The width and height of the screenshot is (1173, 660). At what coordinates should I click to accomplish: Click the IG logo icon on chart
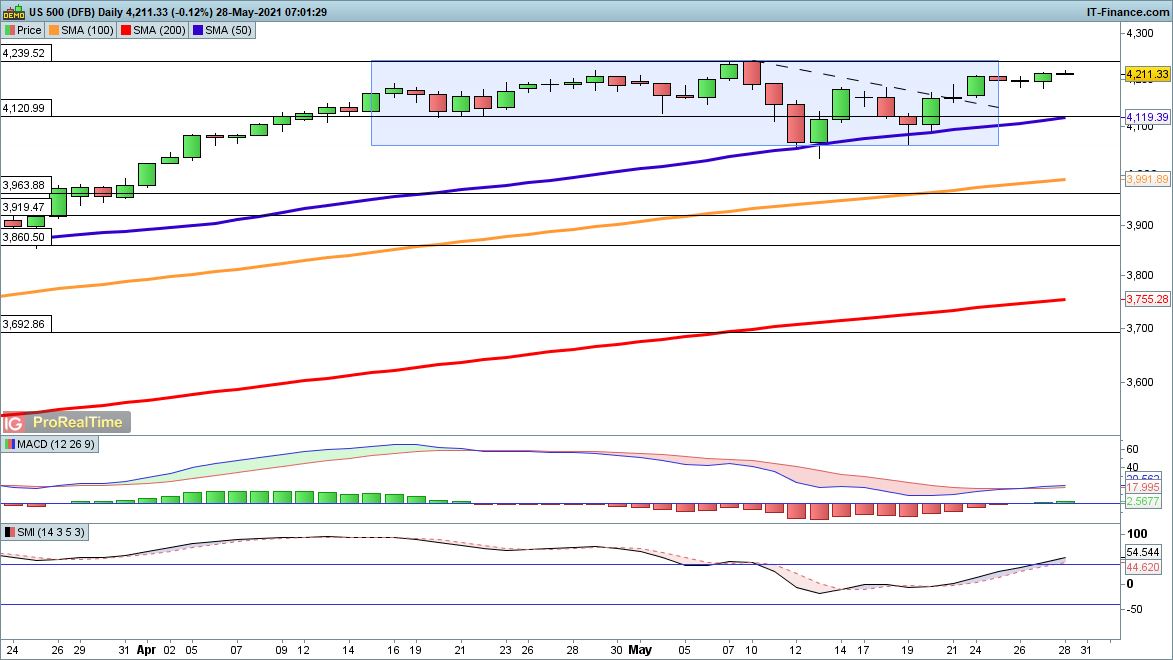click(x=15, y=423)
